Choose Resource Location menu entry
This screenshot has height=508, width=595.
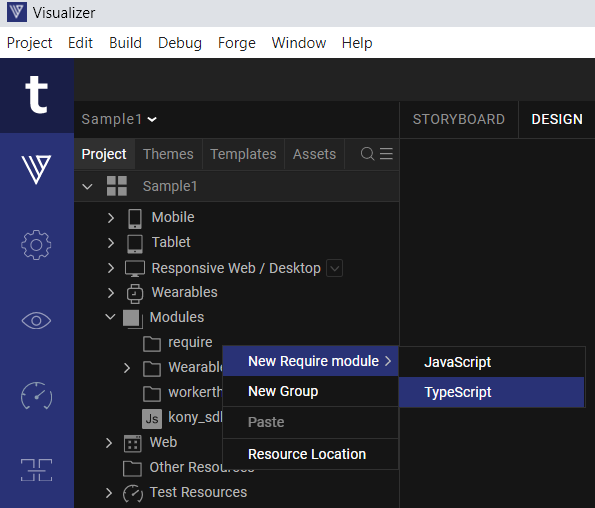pyautogui.click(x=310, y=454)
